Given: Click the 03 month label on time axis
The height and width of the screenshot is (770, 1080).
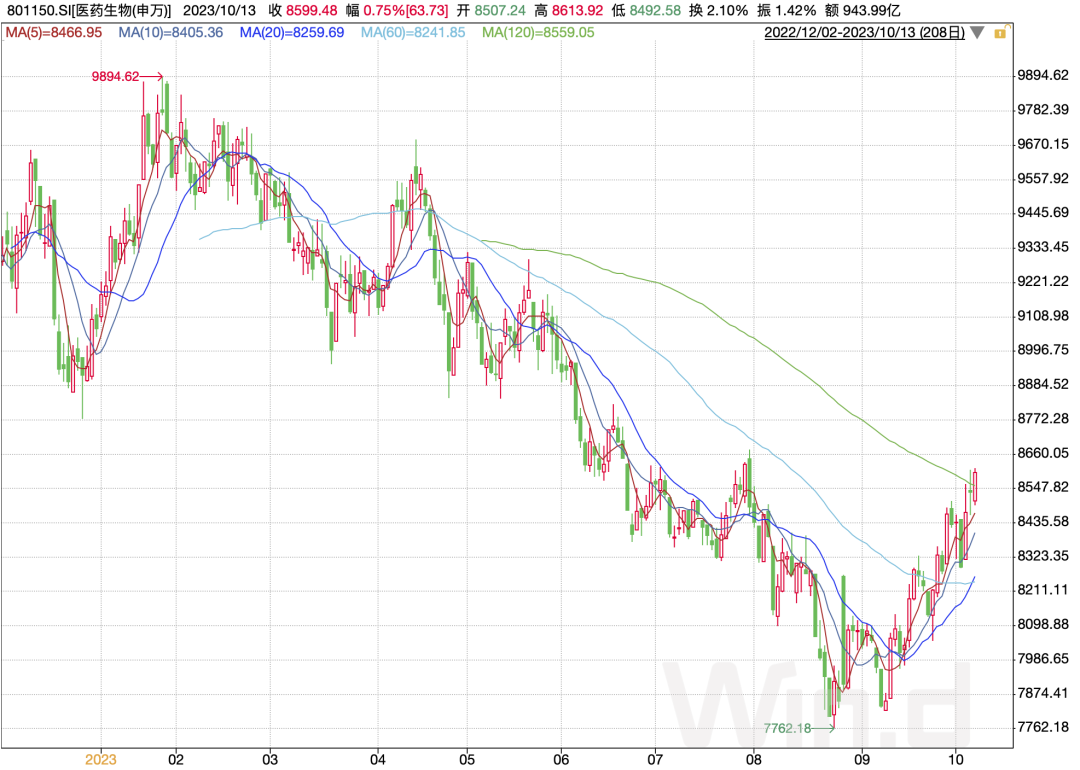Looking at the screenshot, I should [x=270, y=760].
